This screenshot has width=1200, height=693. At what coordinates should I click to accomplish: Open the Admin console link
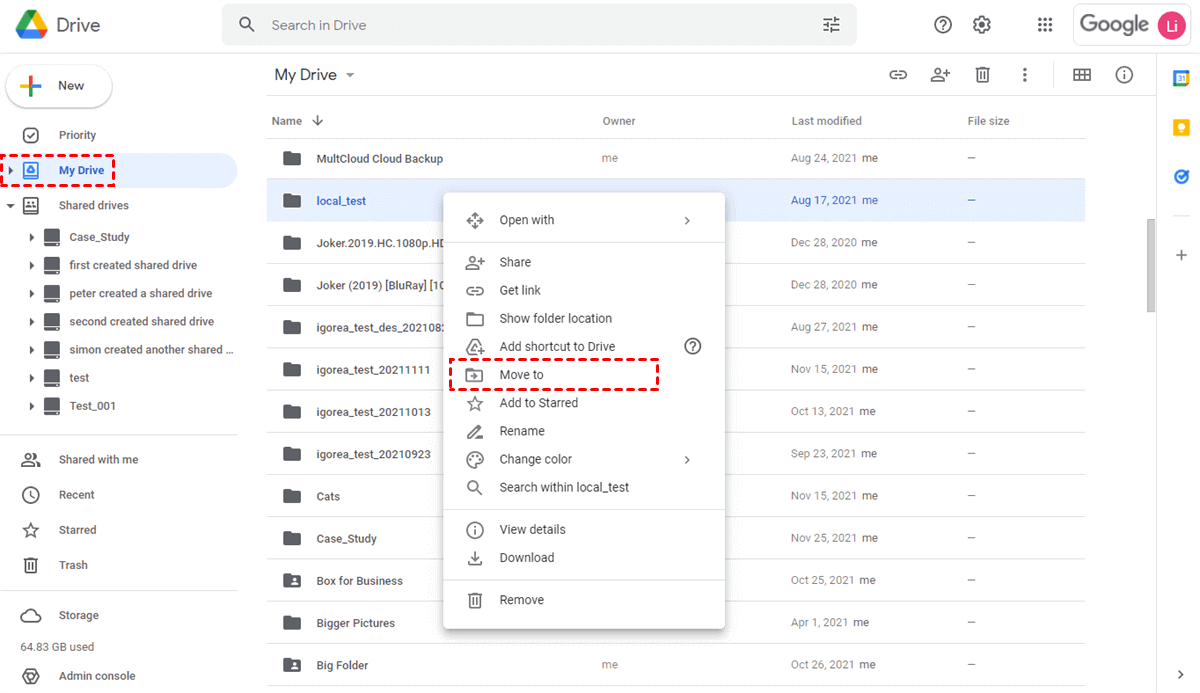(x=96, y=676)
